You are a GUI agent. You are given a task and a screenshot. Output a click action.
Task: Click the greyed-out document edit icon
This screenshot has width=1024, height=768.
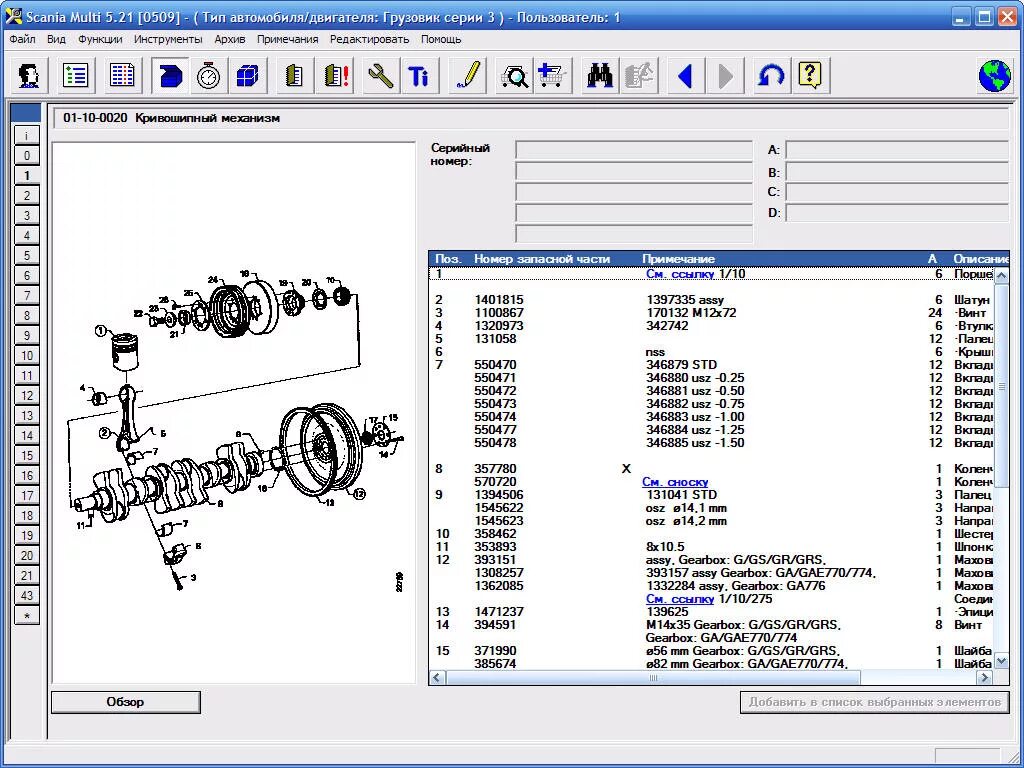639,76
